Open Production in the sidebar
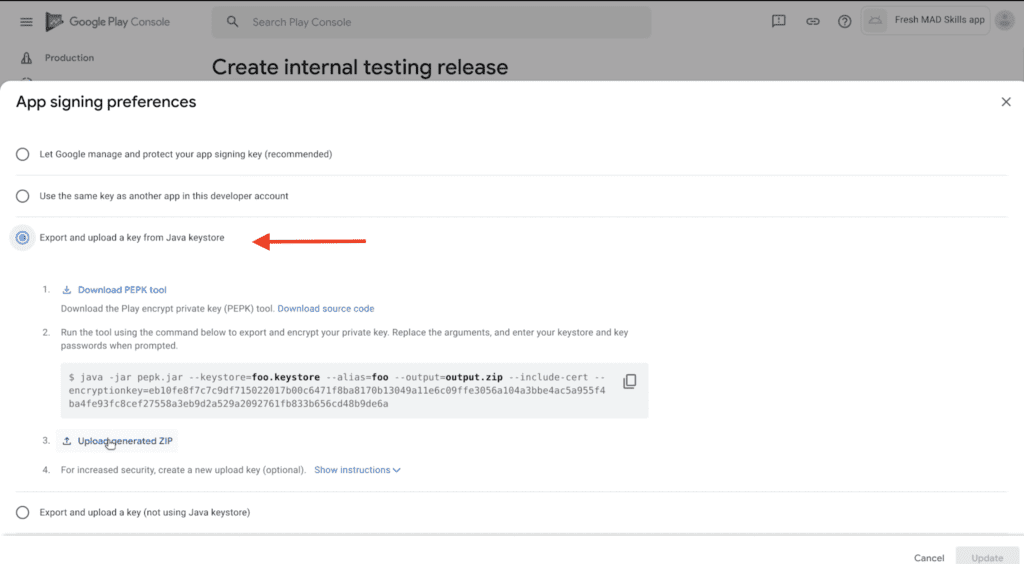 [69, 57]
